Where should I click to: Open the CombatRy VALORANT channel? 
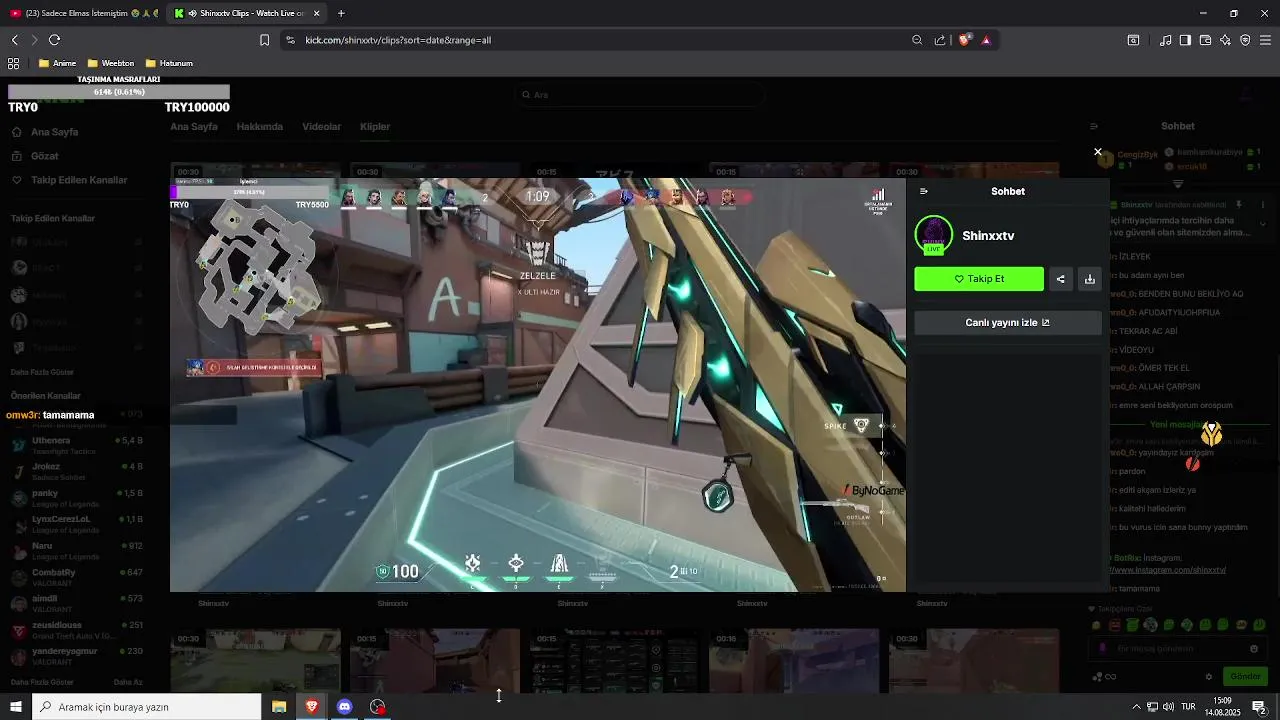[x=77, y=577]
